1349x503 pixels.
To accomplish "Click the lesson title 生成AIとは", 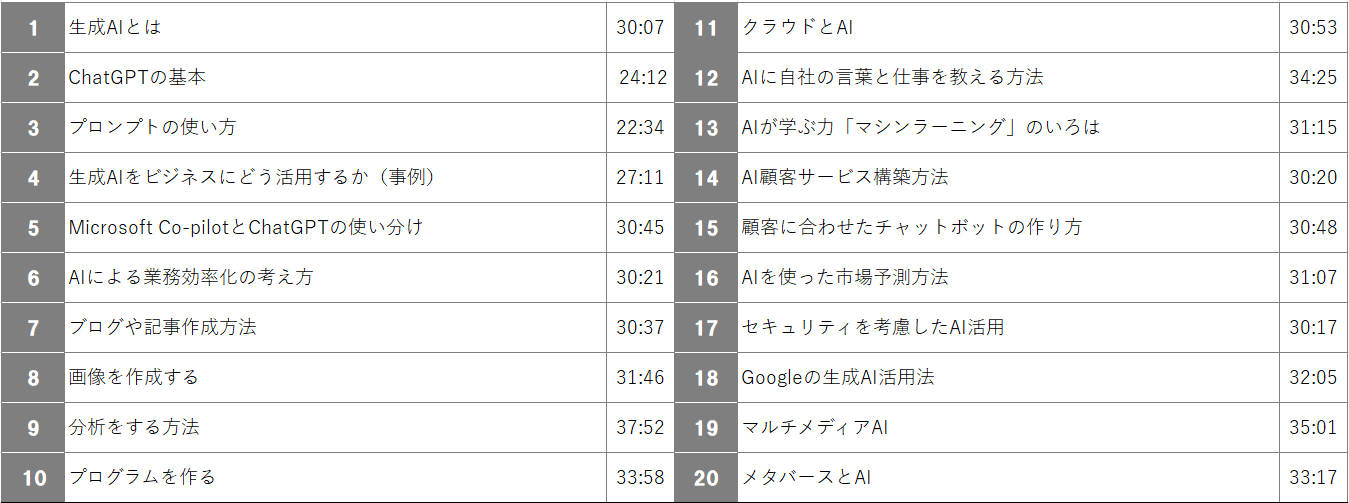I will pyautogui.click(x=115, y=27).
